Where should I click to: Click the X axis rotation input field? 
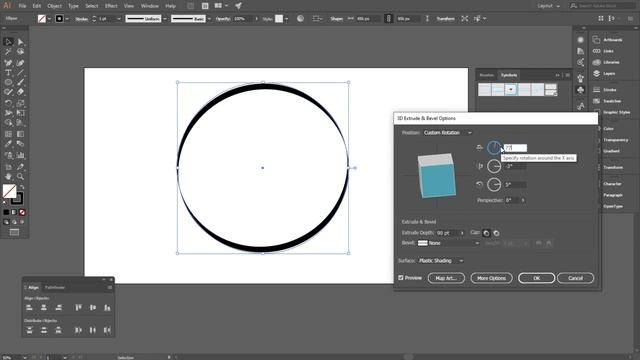pos(515,148)
